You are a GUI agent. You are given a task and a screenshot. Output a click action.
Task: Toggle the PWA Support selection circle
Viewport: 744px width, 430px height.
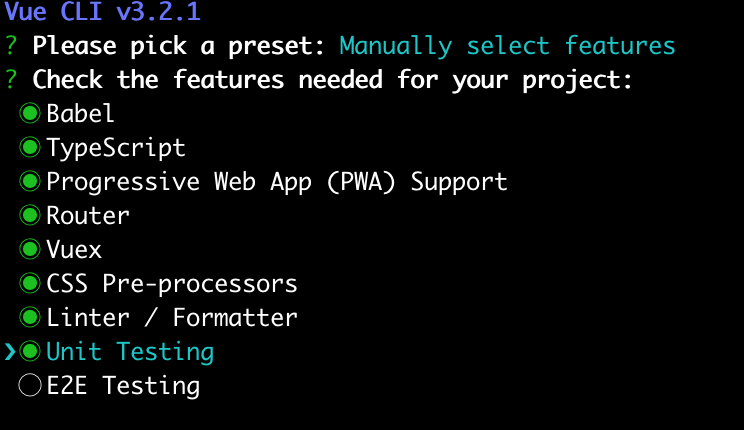[x=30, y=182]
